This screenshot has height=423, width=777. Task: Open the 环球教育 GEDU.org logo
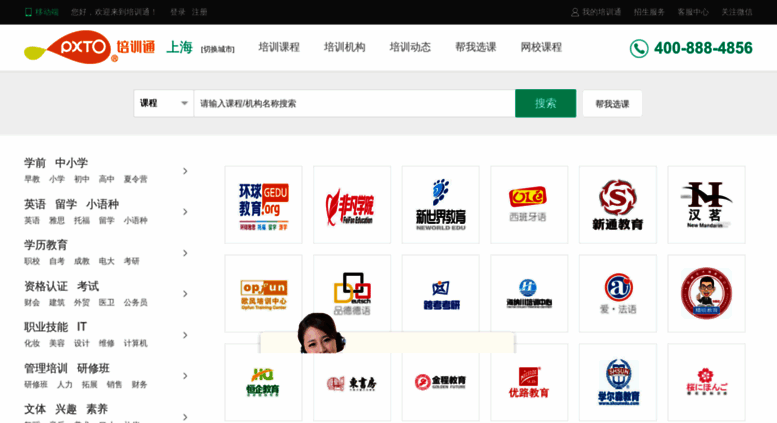[x=263, y=205]
